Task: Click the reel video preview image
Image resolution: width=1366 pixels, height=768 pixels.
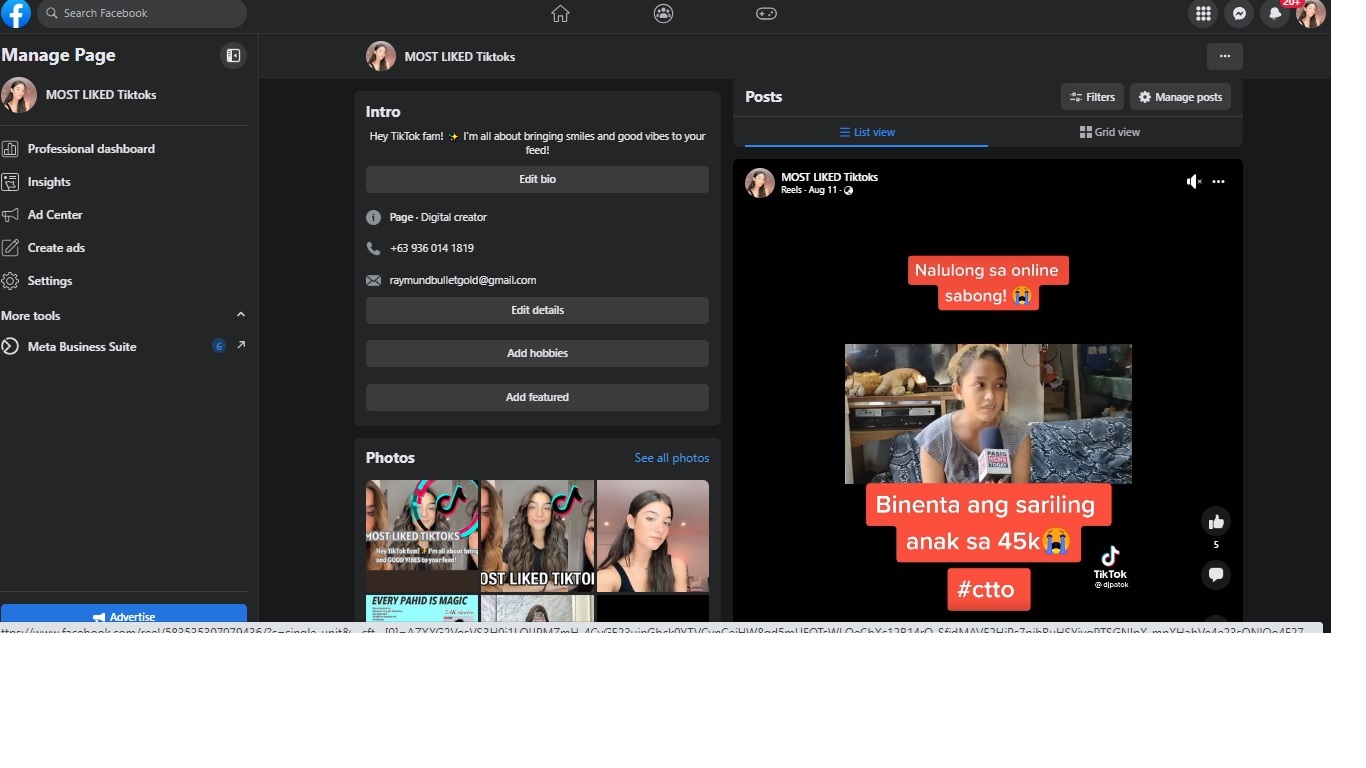Action: [x=988, y=414]
